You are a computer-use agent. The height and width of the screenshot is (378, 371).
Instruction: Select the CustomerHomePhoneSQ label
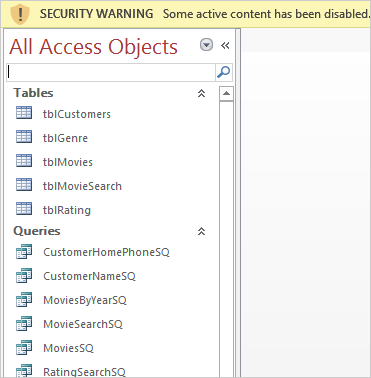pyautogui.click(x=106, y=252)
